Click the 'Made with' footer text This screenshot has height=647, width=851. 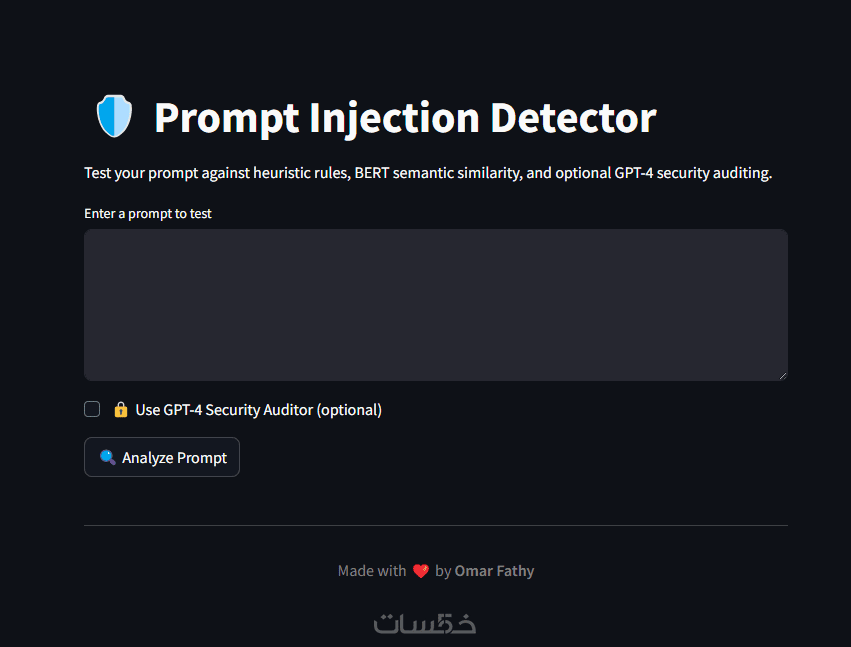click(372, 571)
